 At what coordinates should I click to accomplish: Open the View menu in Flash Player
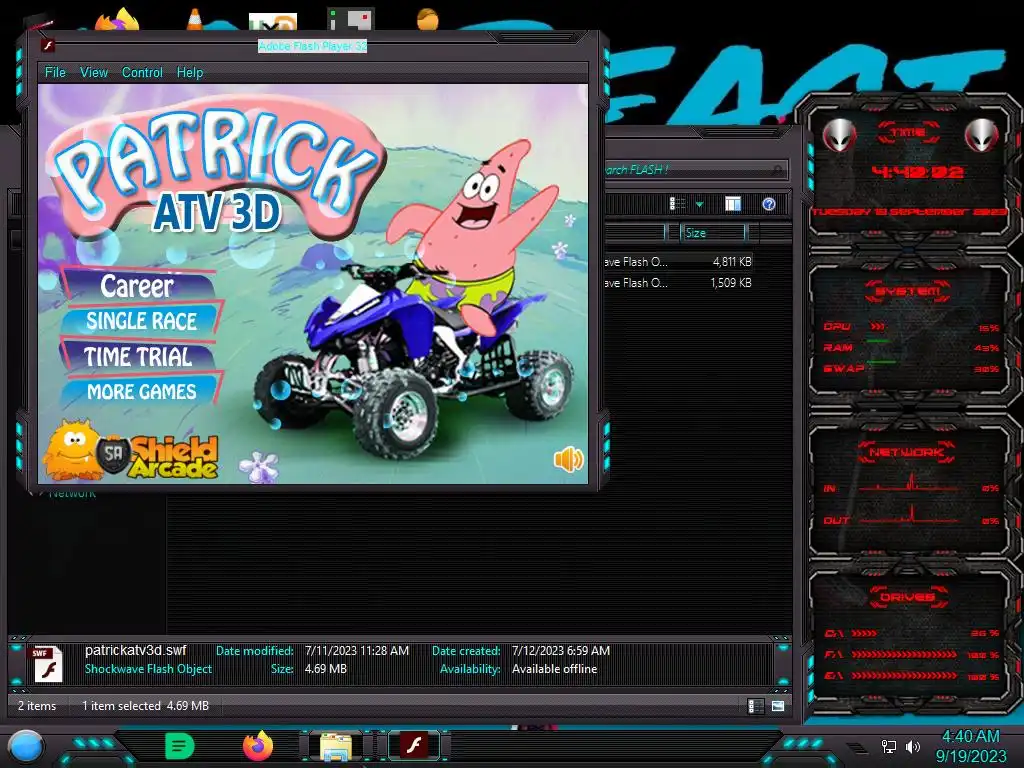(x=93, y=72)
